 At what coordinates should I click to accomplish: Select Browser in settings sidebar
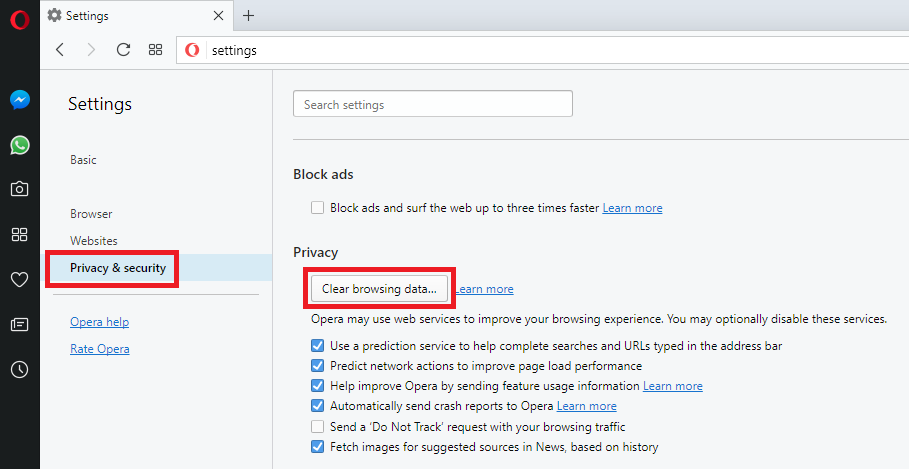[x=91, y=214]
